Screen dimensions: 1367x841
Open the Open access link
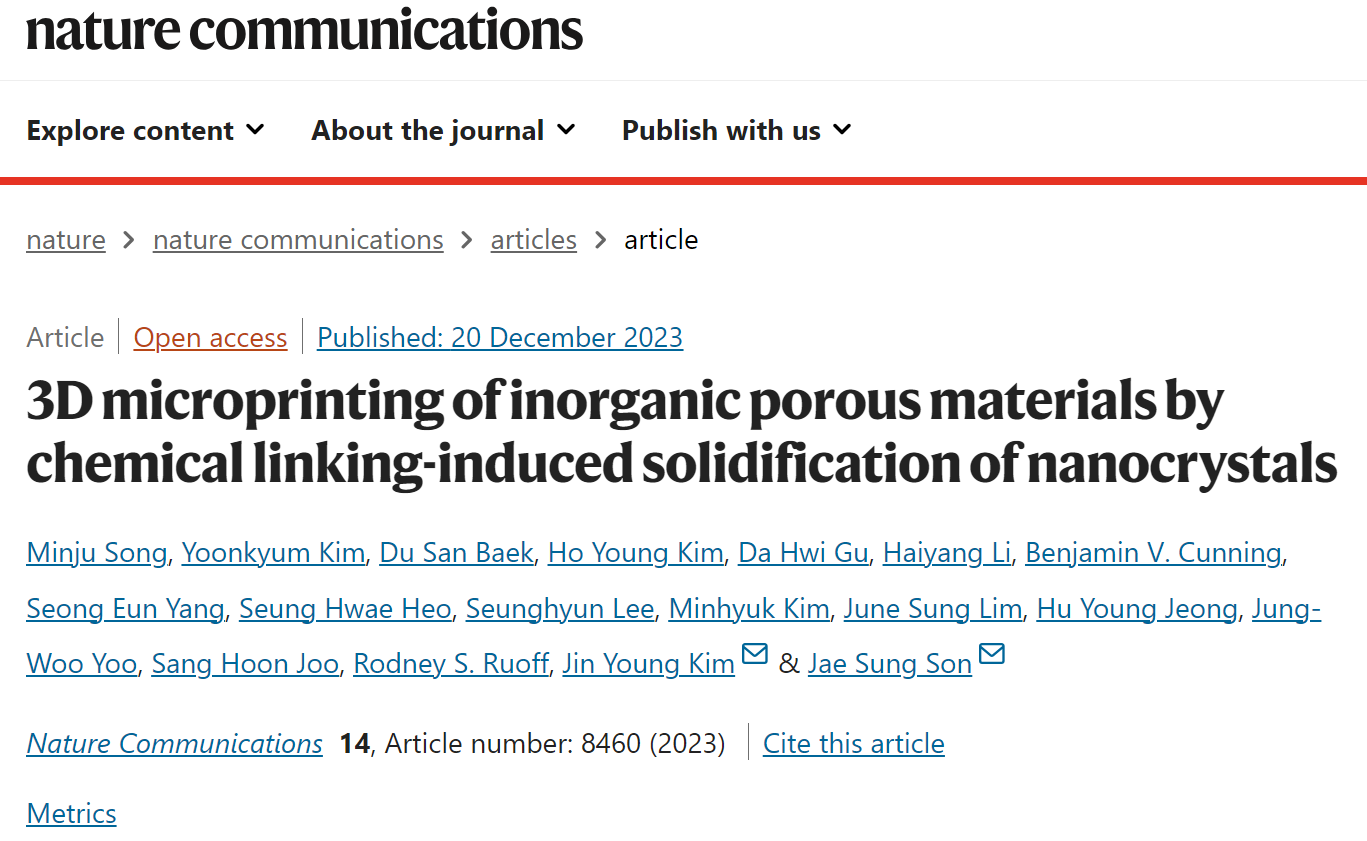210,338
